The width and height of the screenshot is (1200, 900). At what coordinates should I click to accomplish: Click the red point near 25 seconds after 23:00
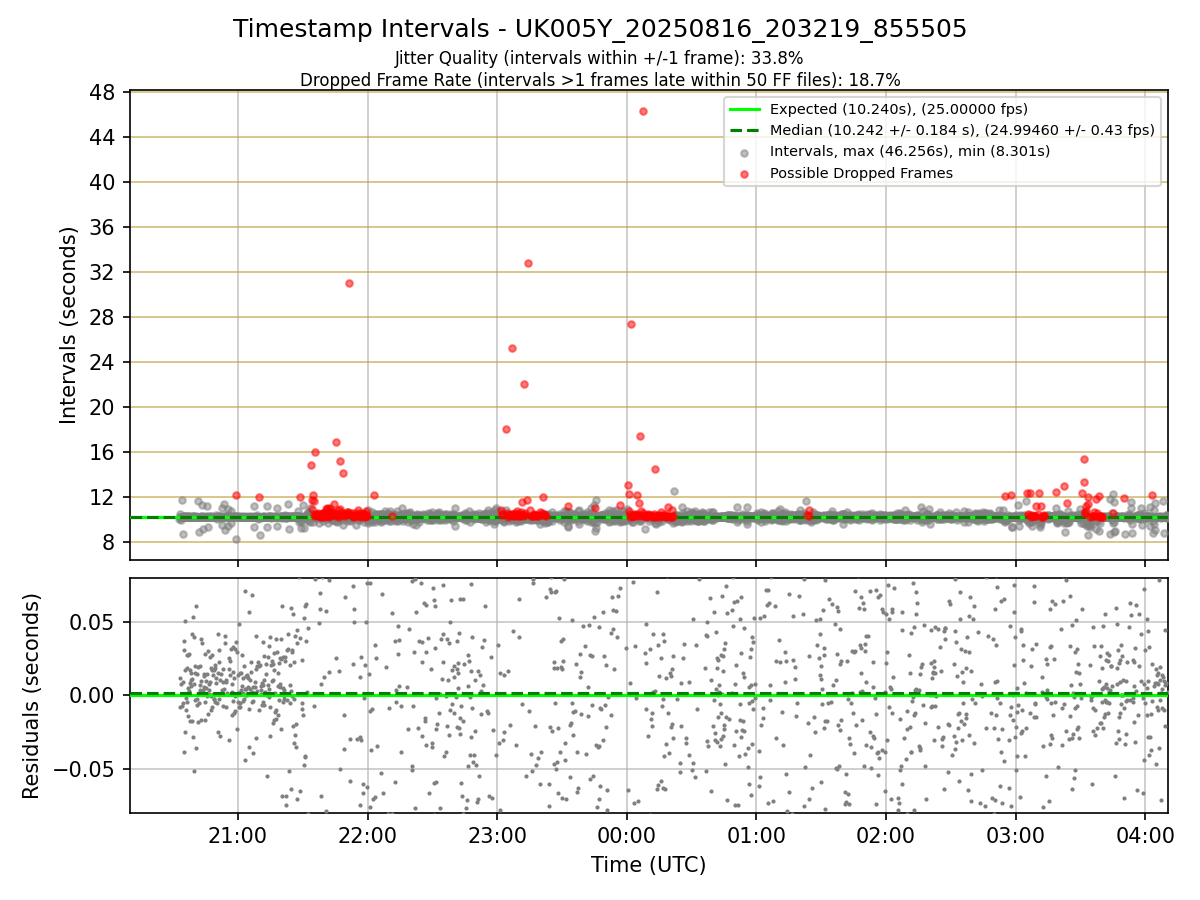point(512,348)
